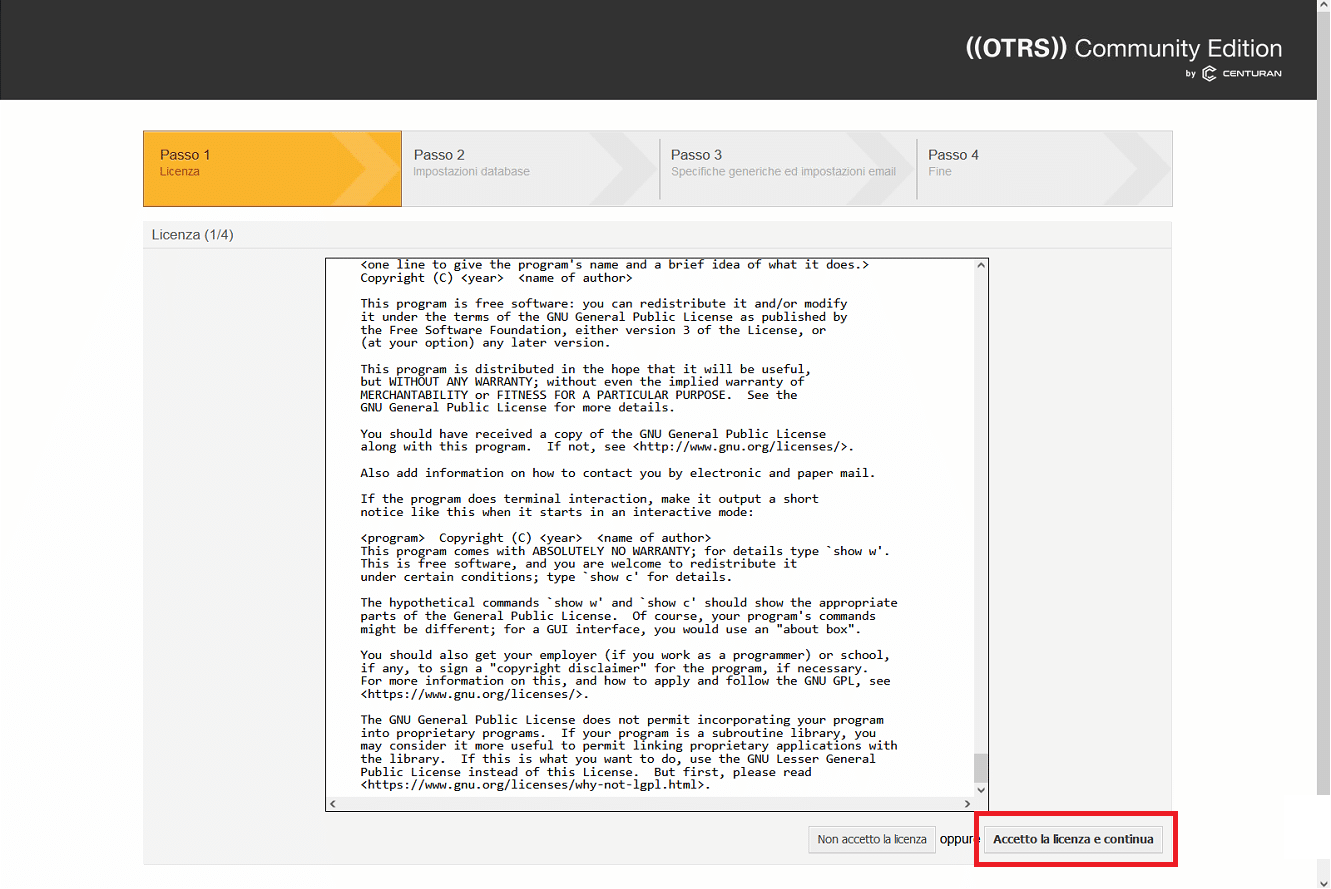Viewport: 1331px width, 889px height.
Task: Select the Passo 3 Specifiche generiche step
Action: click(787, 168)
